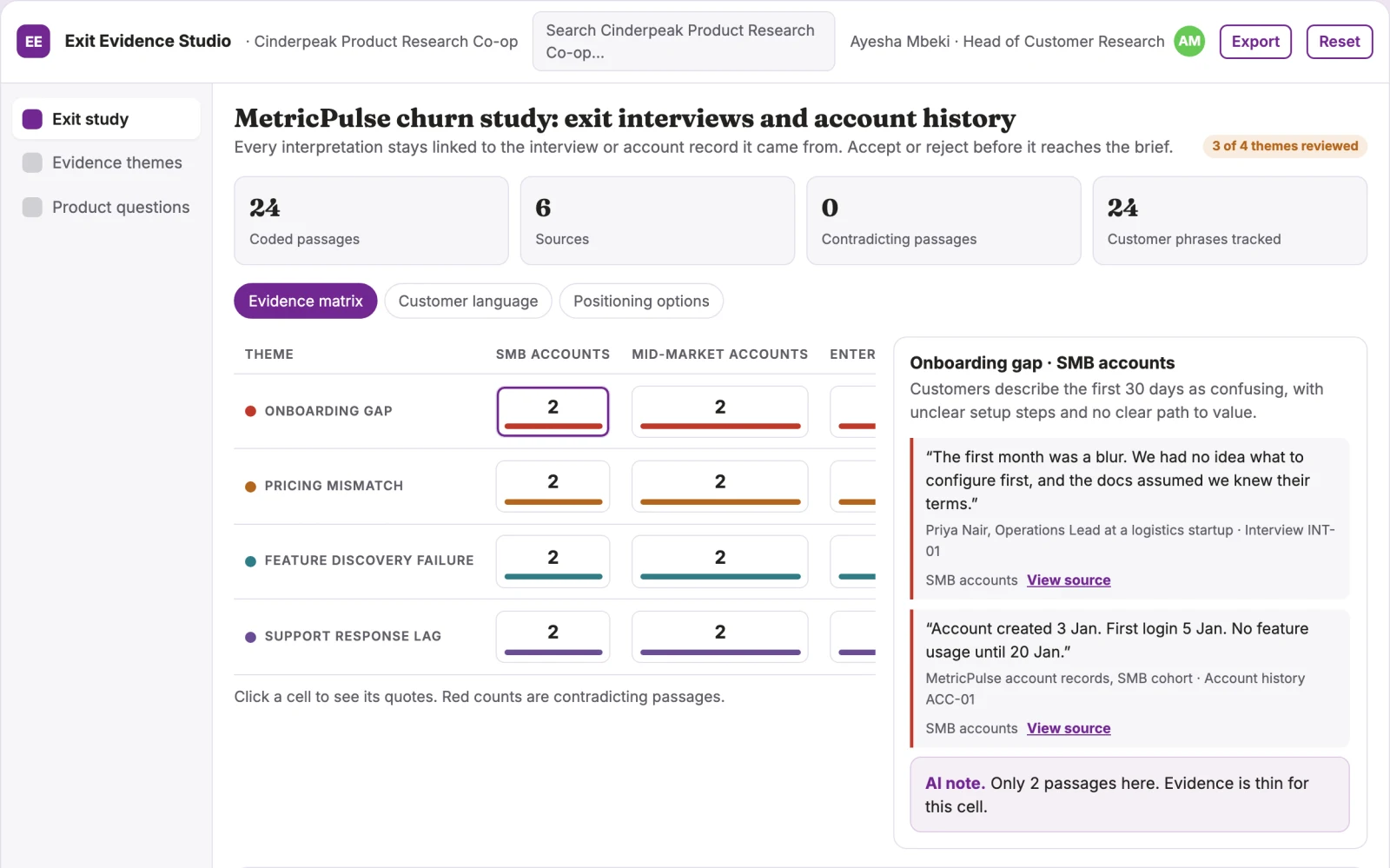Click the SMB ACCOUNTS column header
This screenshot has width=1390, height=868.
point(553,354)
